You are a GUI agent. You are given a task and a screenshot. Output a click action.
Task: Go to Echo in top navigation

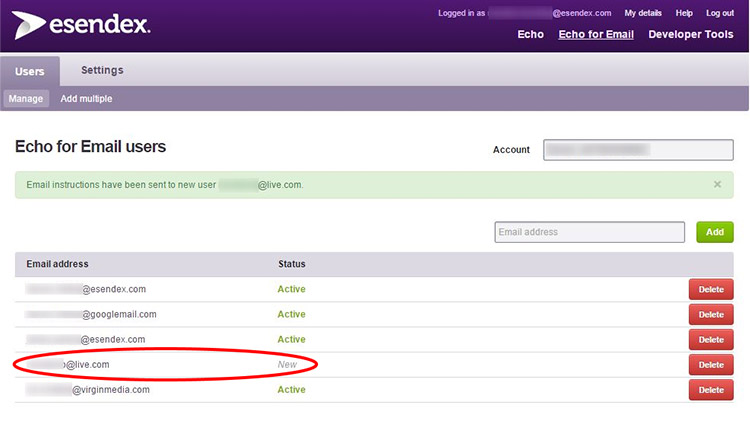coord(530,35)
